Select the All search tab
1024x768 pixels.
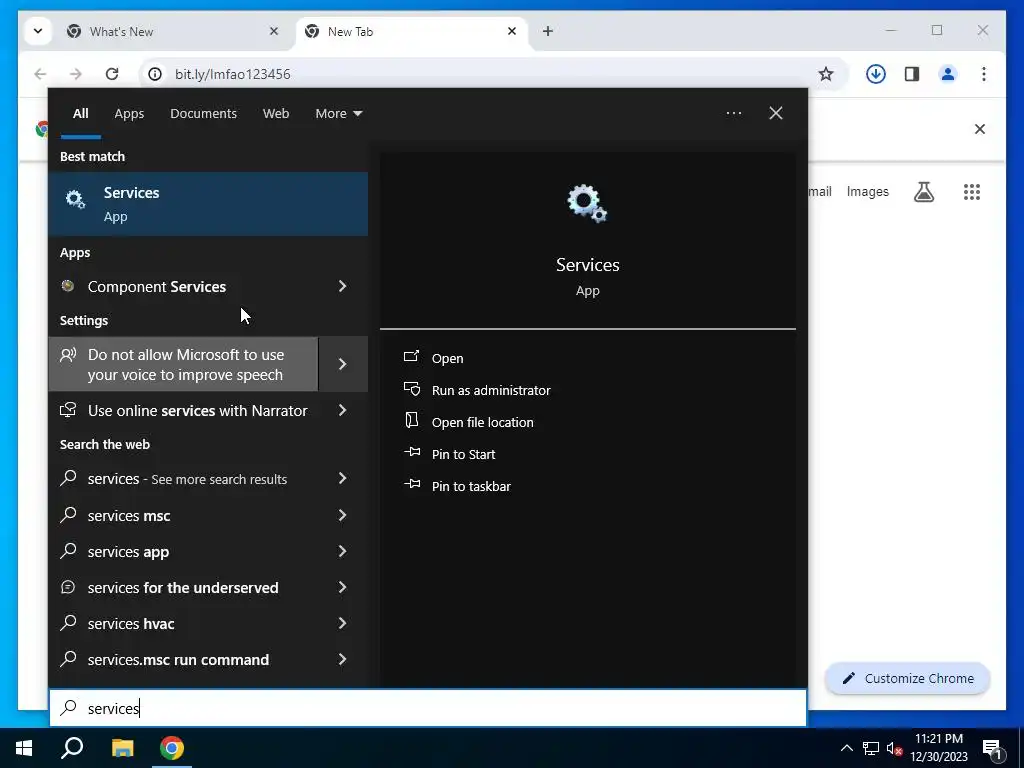[81, 114]
